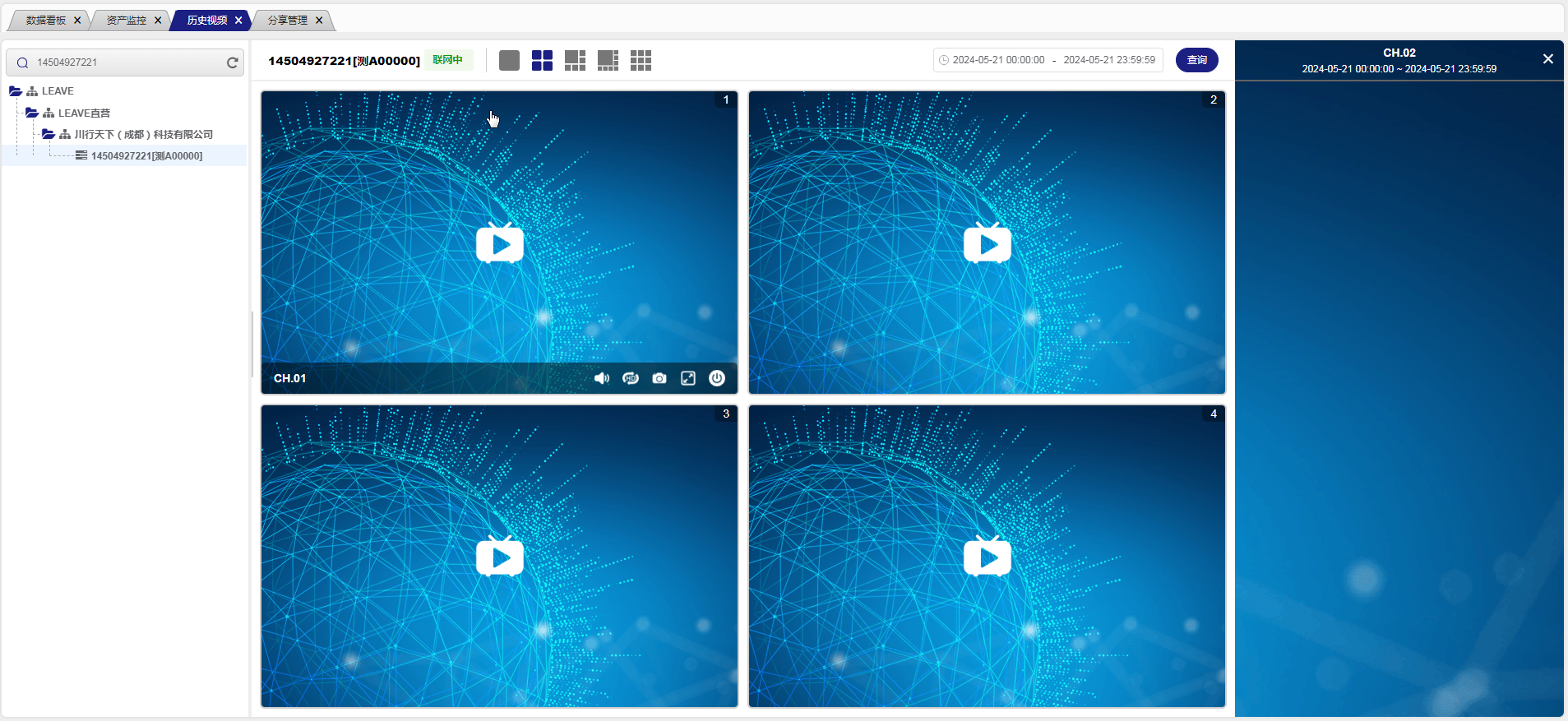
Task: Activate the four-pane grid layout
Action: [x=542, y=60]
